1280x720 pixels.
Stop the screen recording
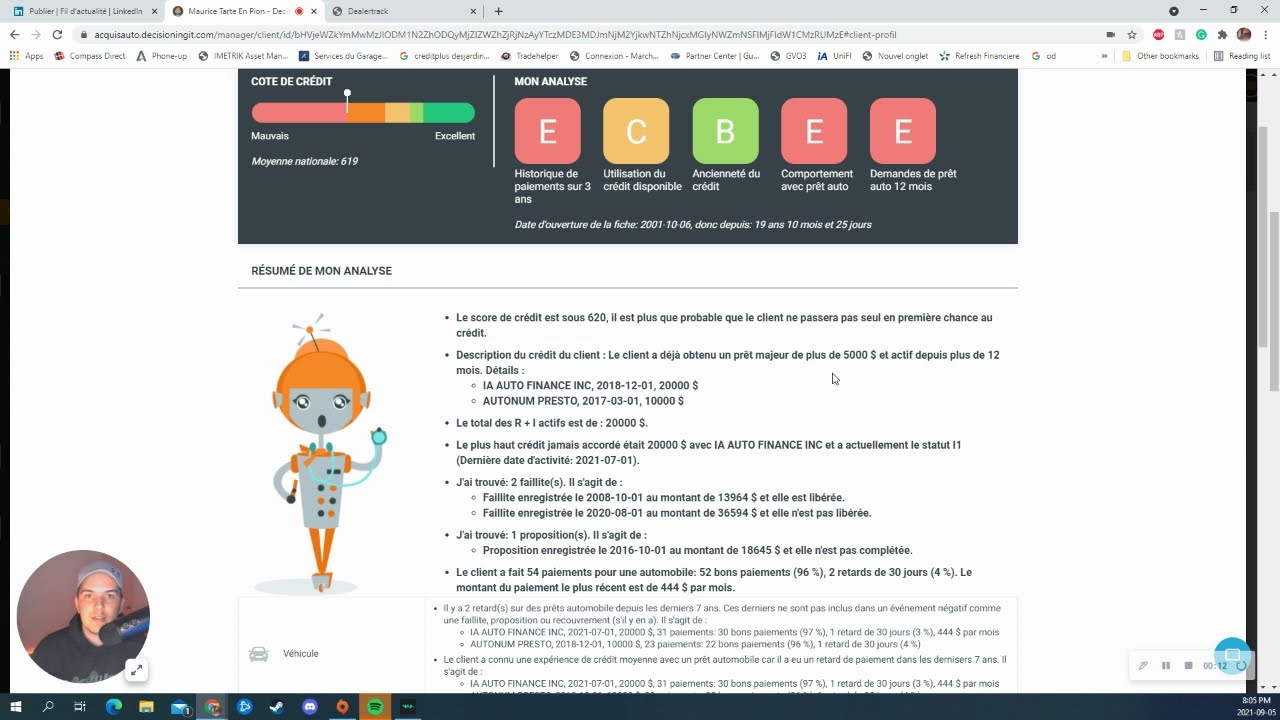pyautogui.click(x=1188, y=666)
